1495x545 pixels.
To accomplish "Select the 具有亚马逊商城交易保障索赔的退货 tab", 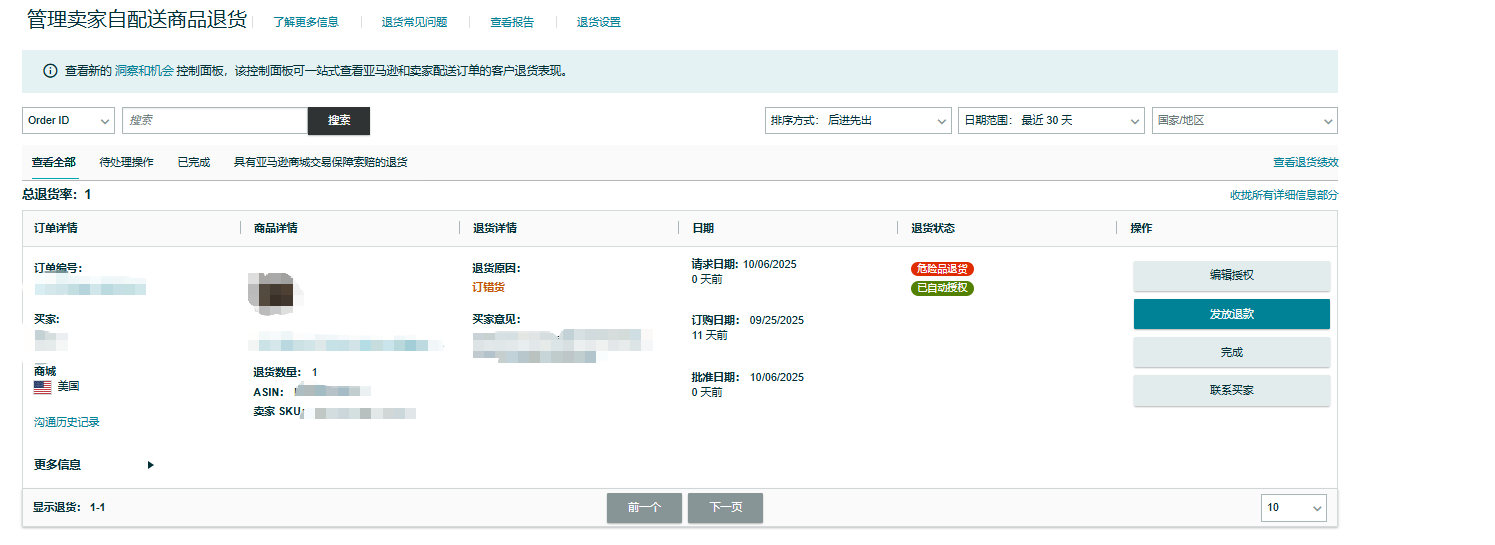I will coord(320,162).
